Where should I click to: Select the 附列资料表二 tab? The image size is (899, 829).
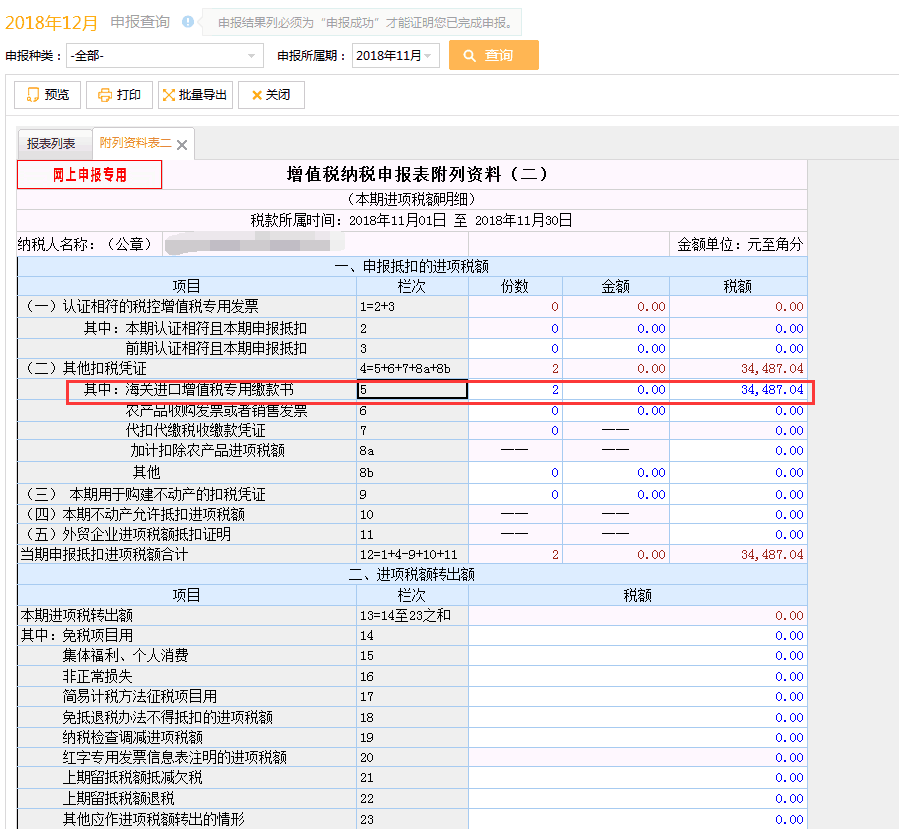coord(135,143)
